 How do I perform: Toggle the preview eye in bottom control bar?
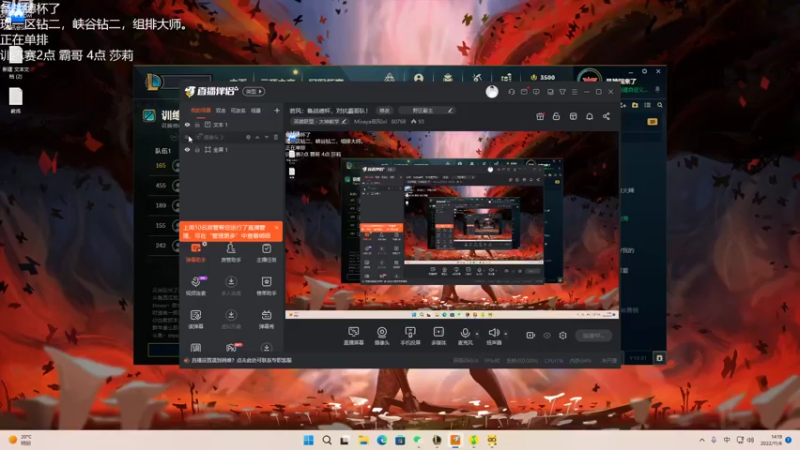coord(547,335)
